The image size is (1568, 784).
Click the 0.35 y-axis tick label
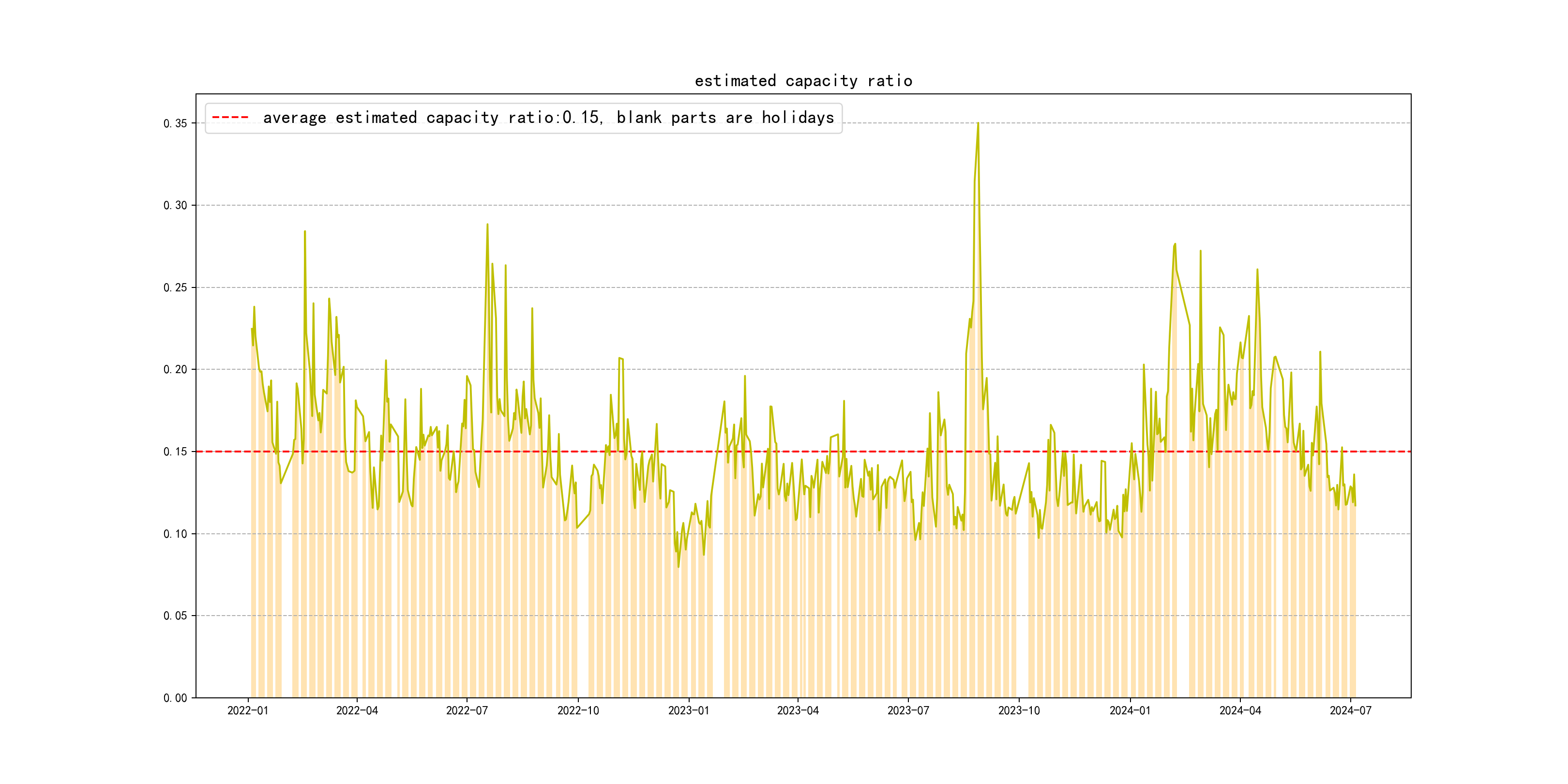(175, 123)
